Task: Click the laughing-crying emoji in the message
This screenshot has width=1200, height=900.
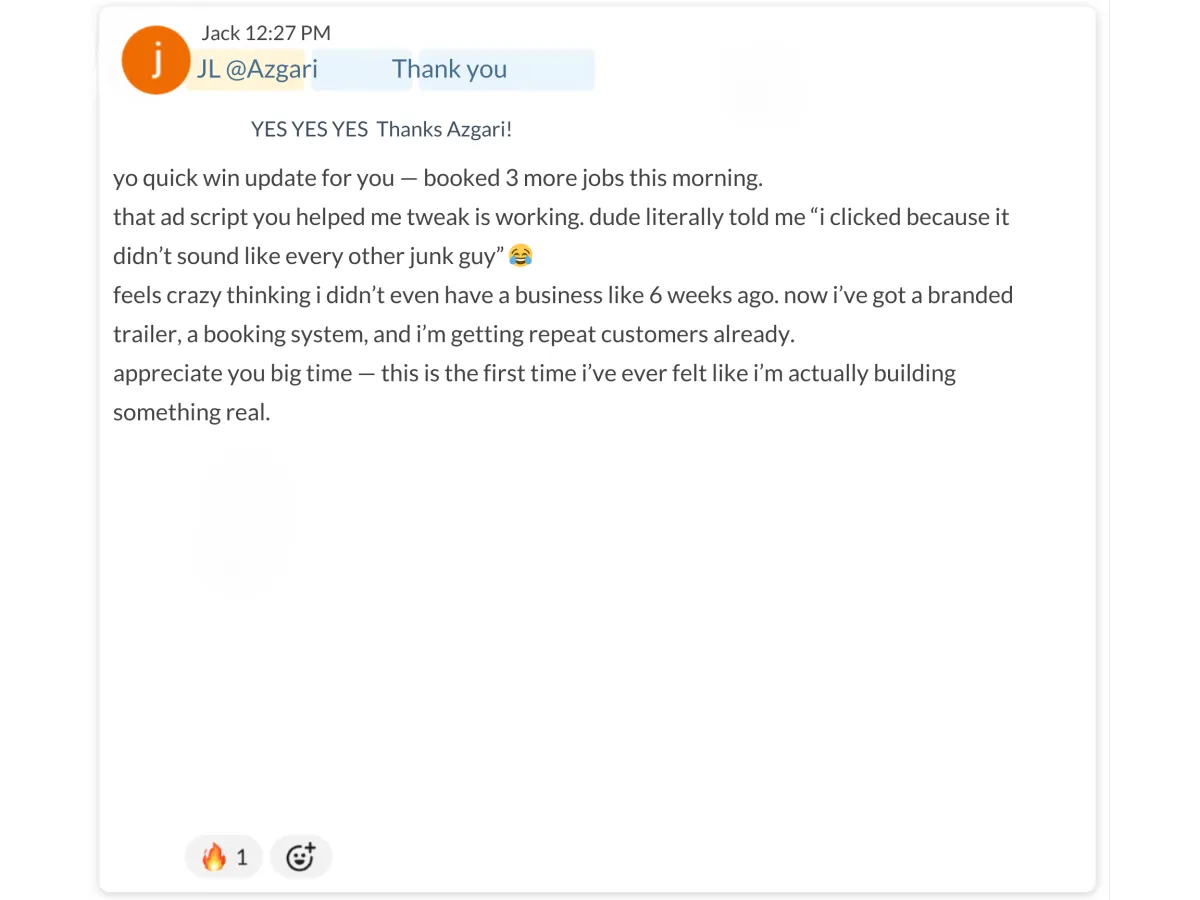Action: 520,256
